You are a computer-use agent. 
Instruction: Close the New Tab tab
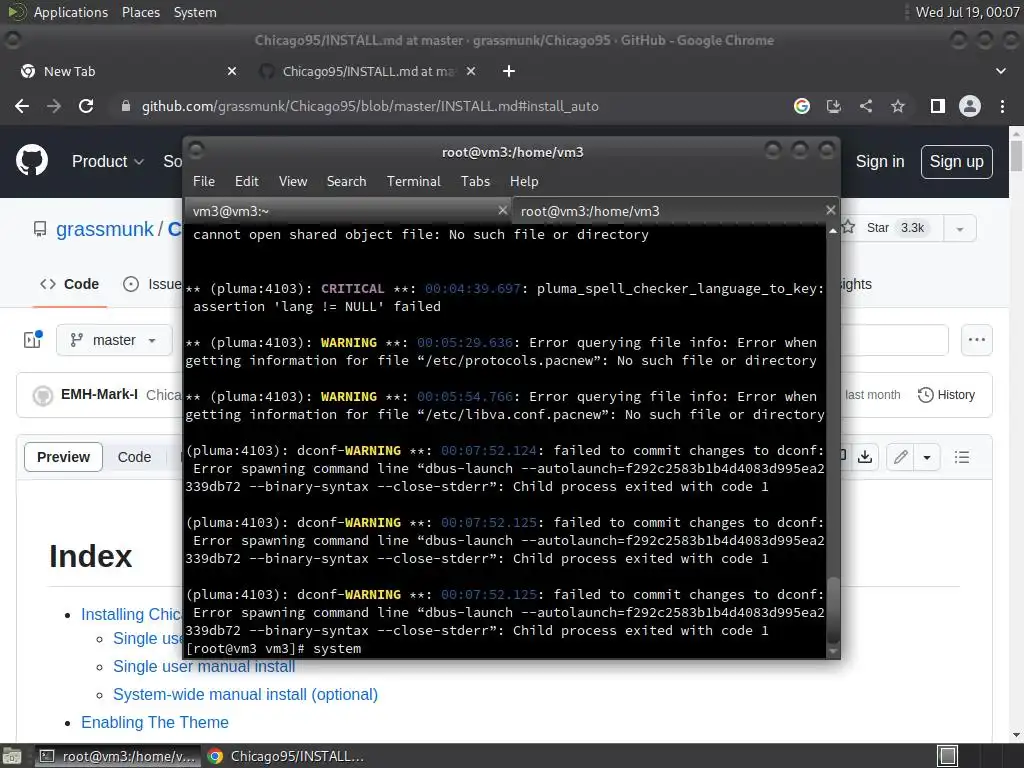(x=232, y=71)
